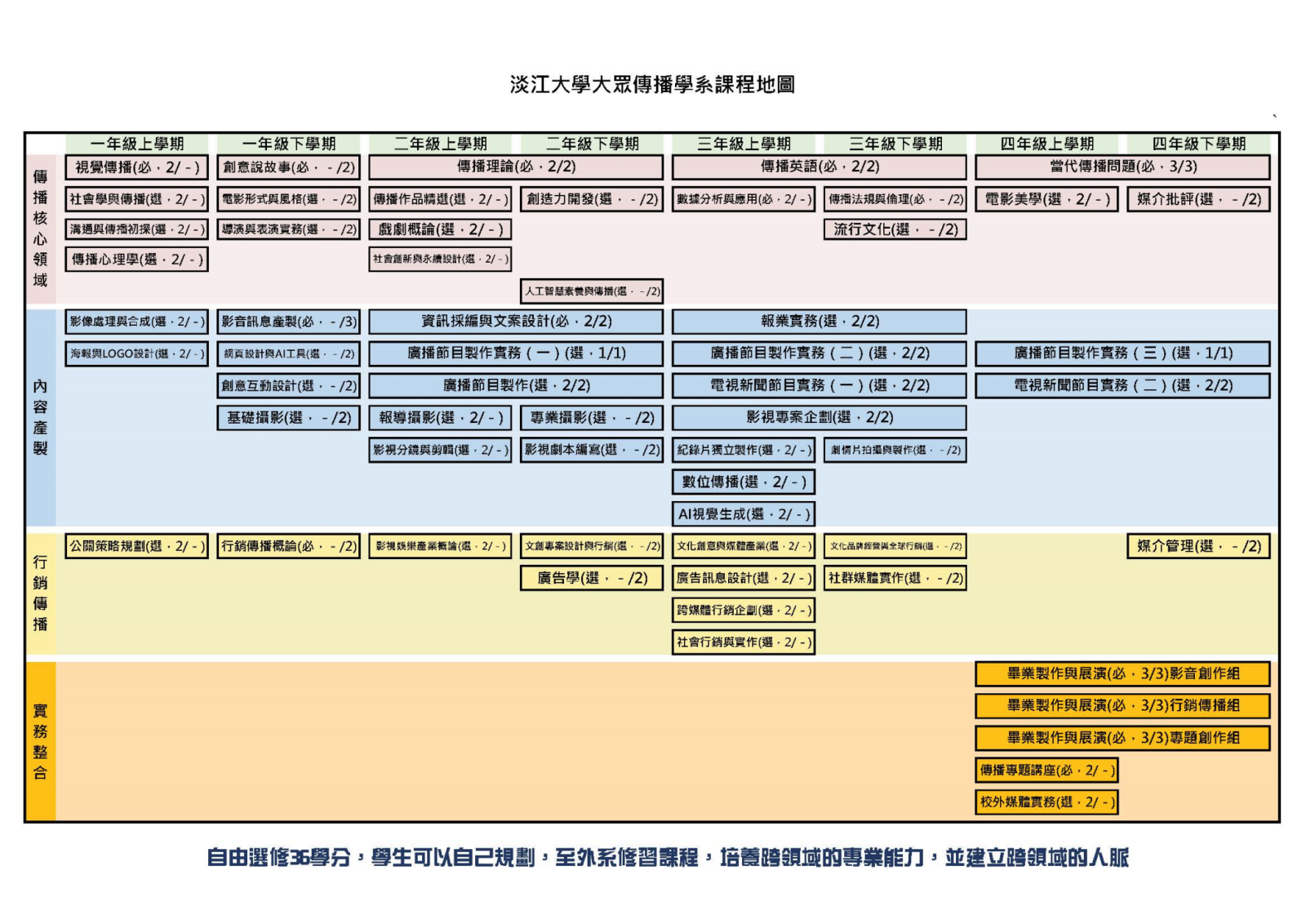This screenshot has height=924, width=1306.
Task: Click the 傳播理論 course block
Action: 515,167
